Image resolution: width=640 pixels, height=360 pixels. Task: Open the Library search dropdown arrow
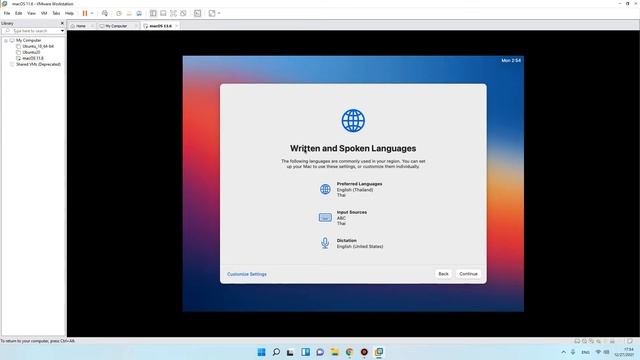click(62, 31)
